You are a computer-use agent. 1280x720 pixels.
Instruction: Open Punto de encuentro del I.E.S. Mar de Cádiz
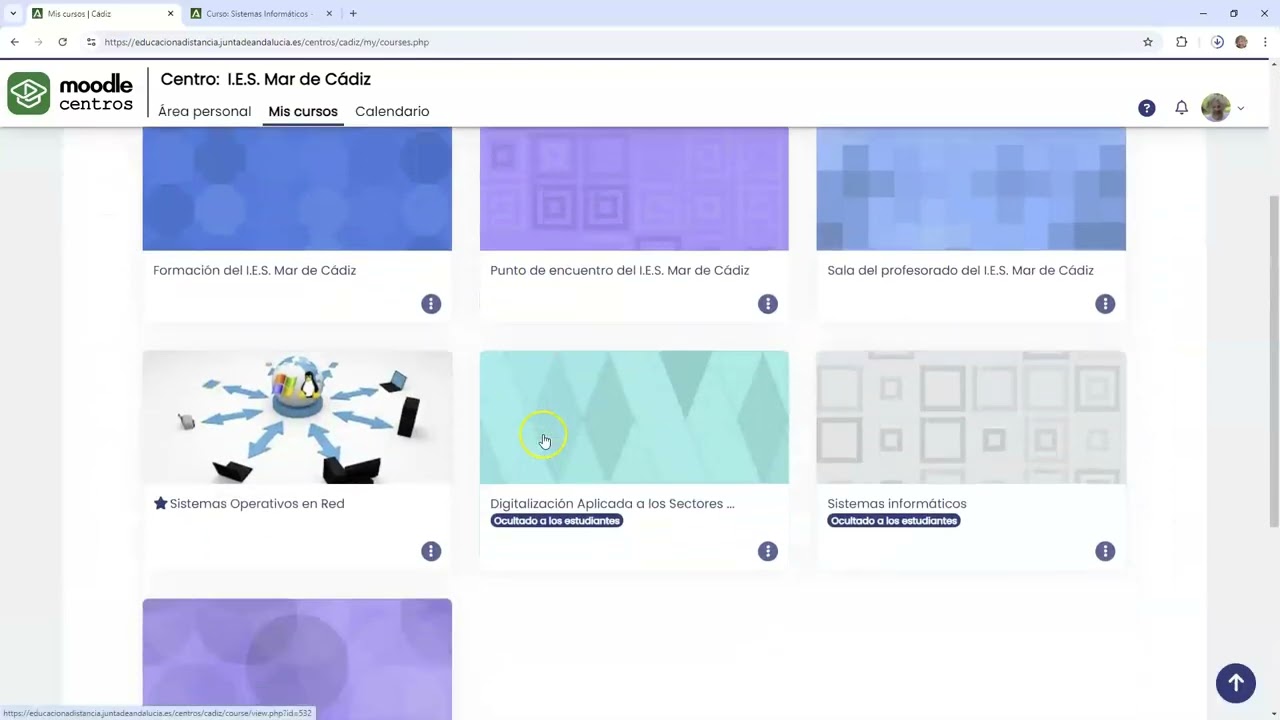[x=619, y=270]
